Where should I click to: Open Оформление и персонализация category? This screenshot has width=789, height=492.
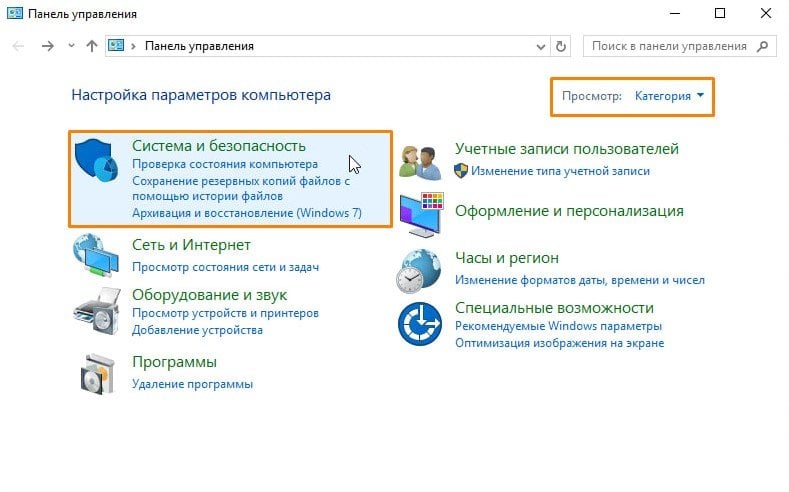tap(569, 211)
